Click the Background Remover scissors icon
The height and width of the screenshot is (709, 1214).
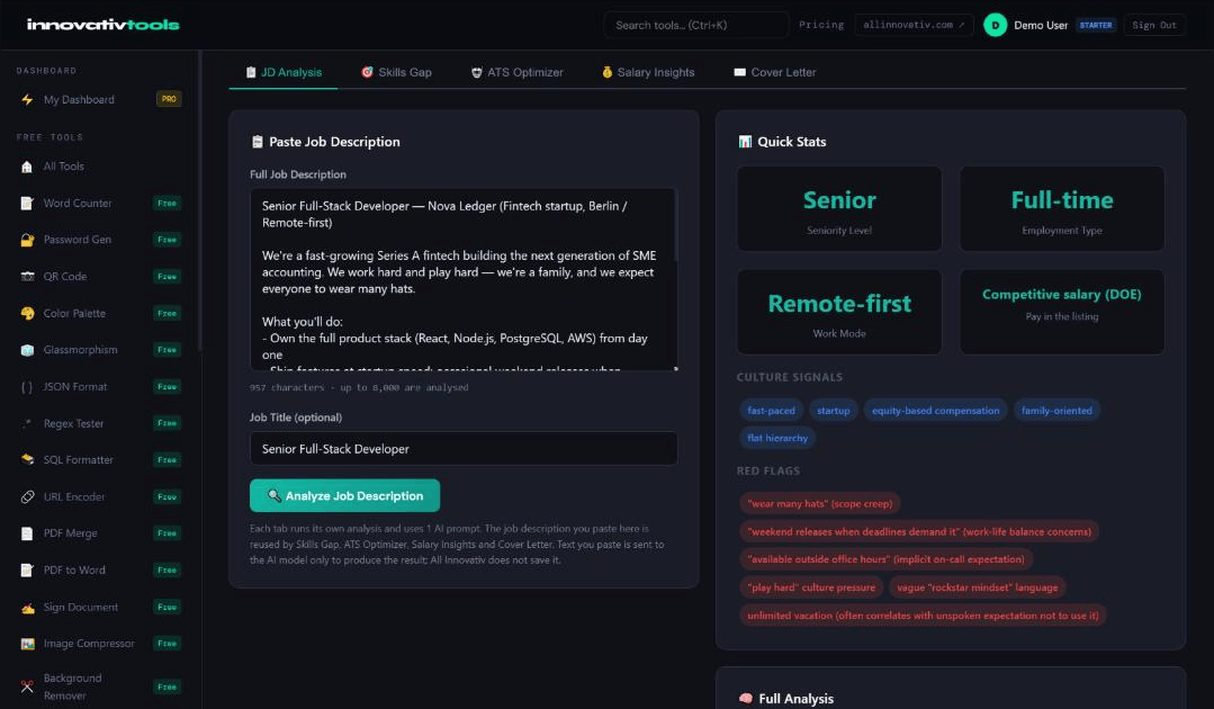coord(27,687)
